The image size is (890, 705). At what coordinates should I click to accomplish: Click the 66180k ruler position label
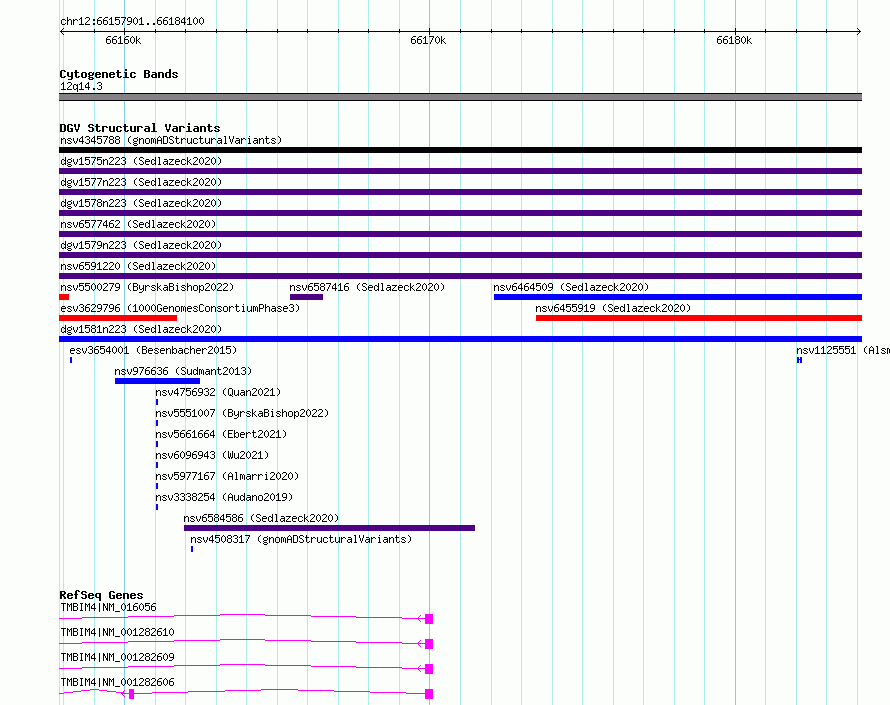(734, 40)
